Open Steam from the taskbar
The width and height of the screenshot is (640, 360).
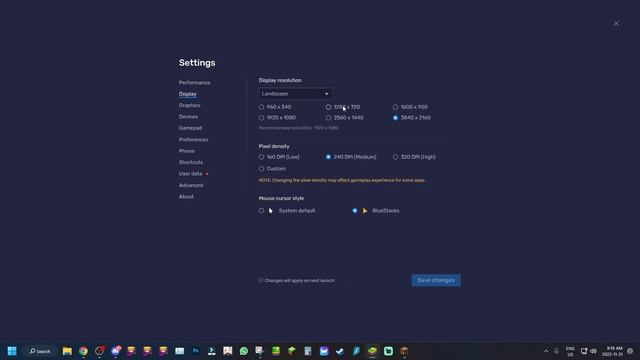click(x=340, y=351)
